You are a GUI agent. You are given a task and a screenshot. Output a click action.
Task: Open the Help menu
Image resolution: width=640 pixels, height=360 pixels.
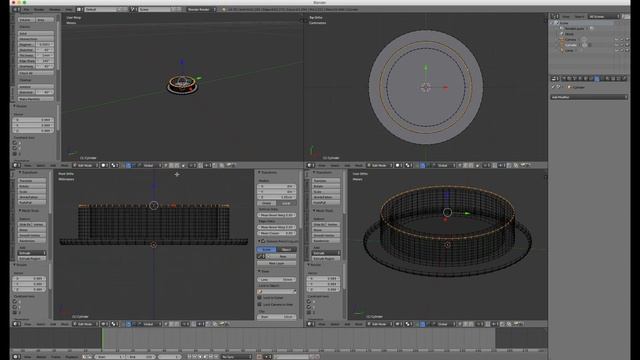68,9
